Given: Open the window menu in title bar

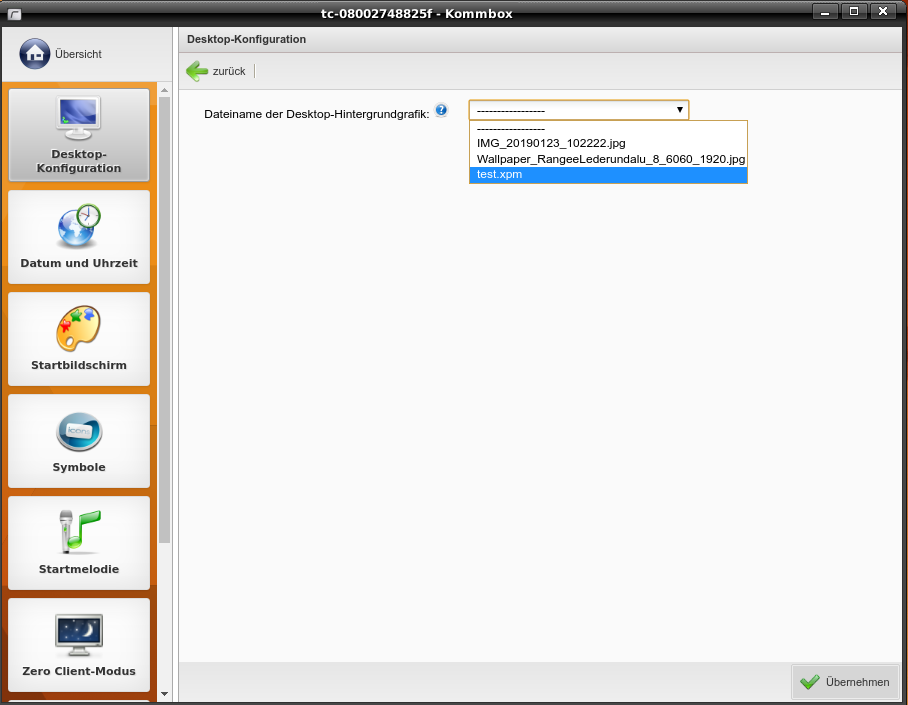Looking at the screenshot, I should (x=14, y=12).
